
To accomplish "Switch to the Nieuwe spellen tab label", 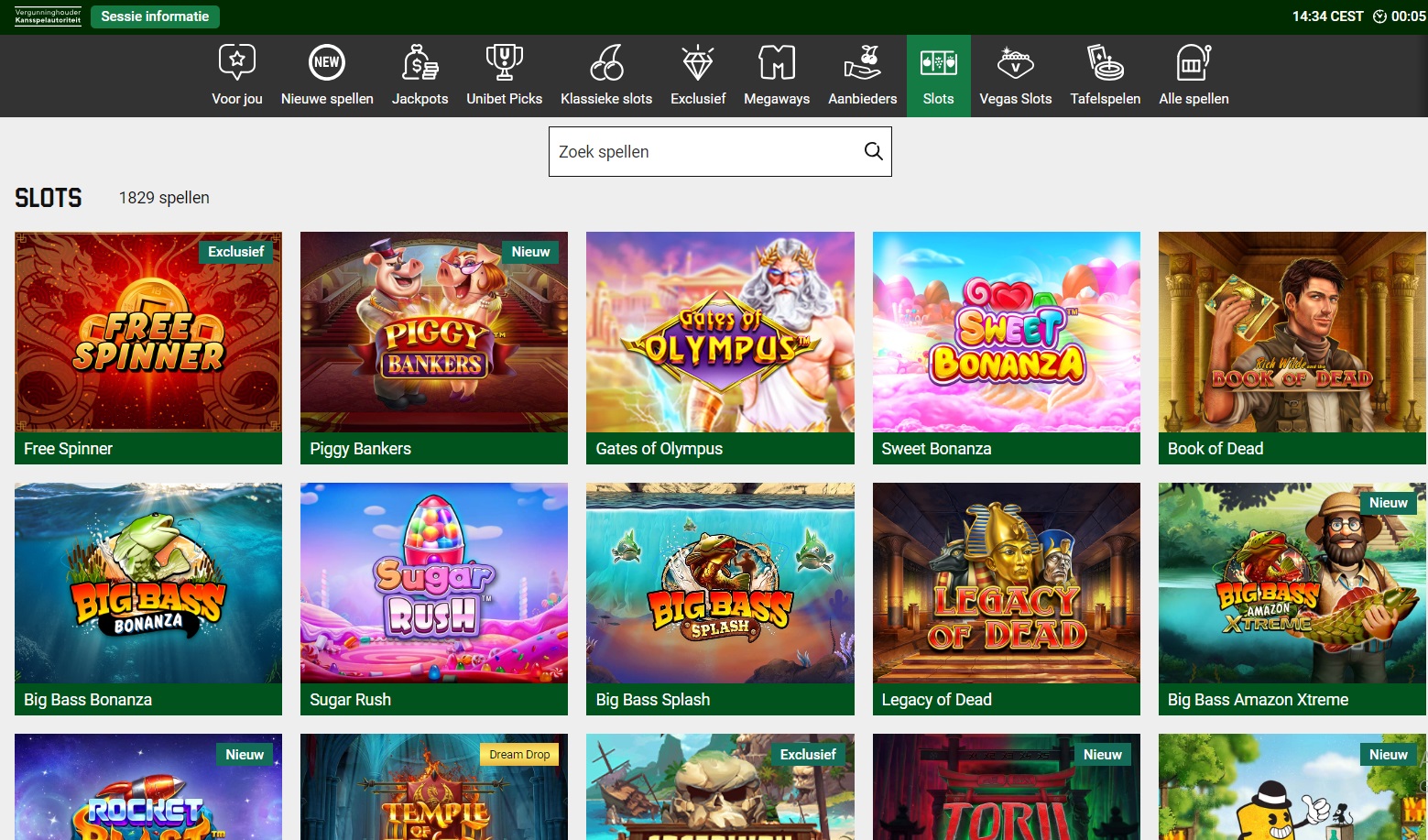I will pos(327,99).
